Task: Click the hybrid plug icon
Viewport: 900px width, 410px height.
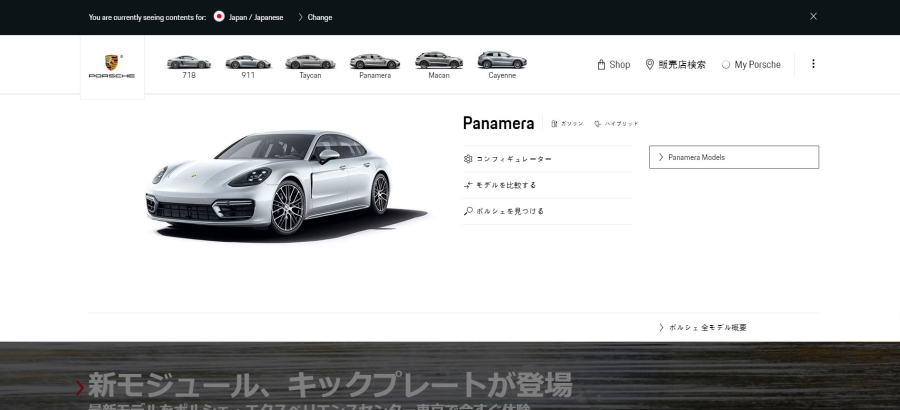Action: tap(598, 124)
